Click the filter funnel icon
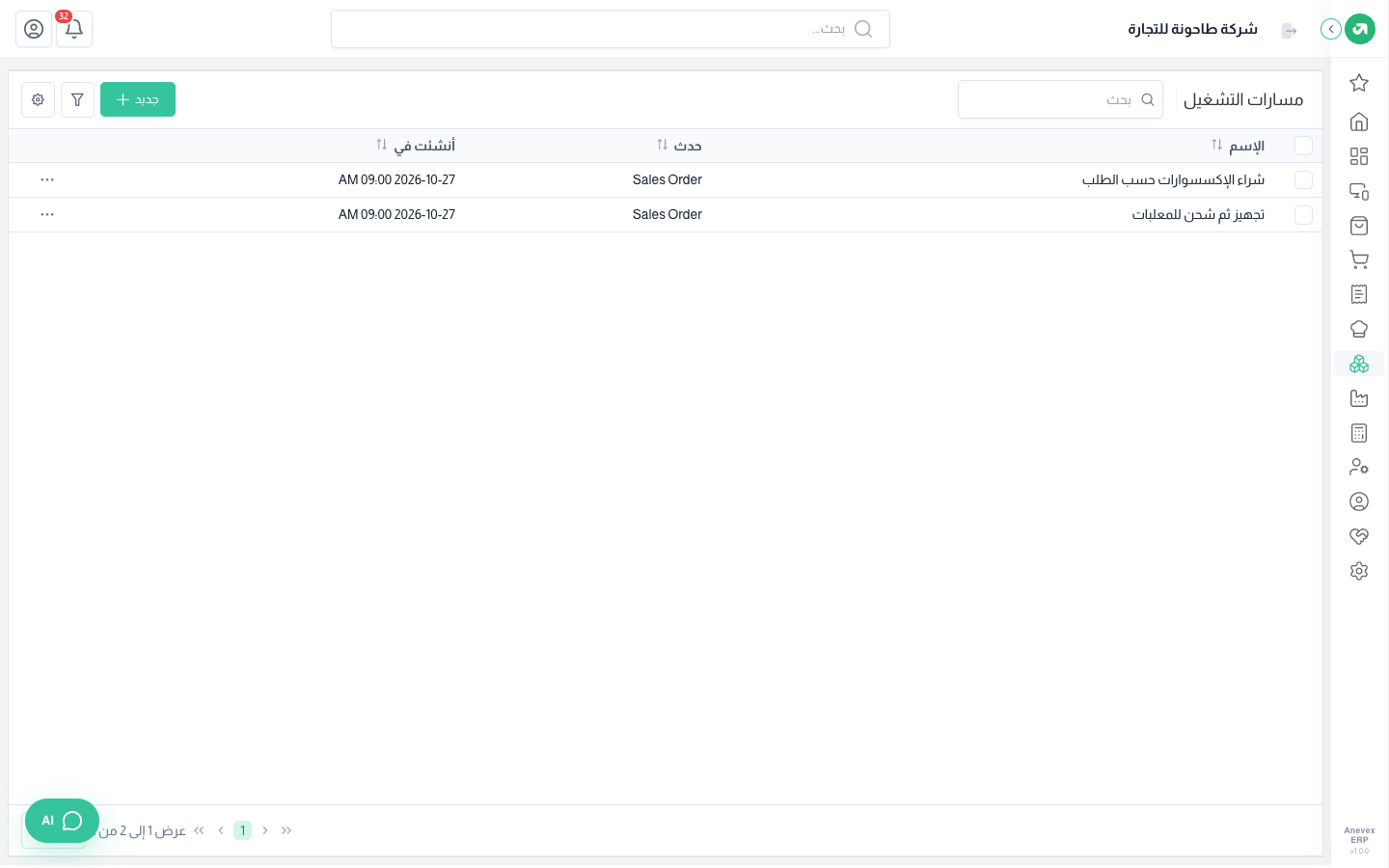The height and width of the screenshot is (868, 1389). click(x=77, y=99)
